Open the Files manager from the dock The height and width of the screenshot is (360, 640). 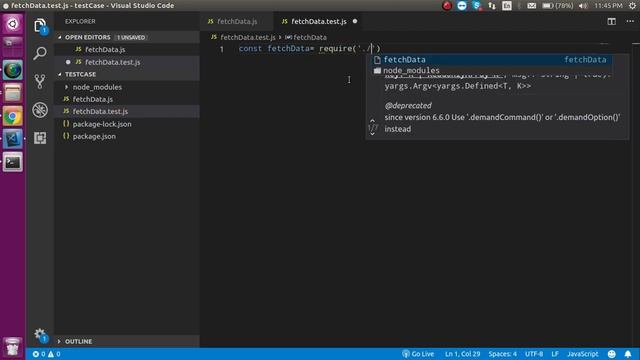click(13, 93)
